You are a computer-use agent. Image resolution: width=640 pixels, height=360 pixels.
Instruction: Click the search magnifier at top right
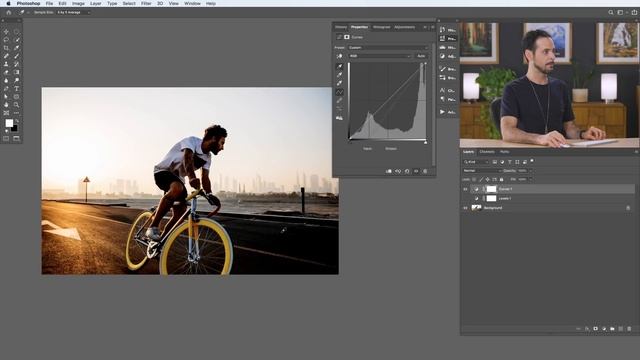(x=611, y=12)
